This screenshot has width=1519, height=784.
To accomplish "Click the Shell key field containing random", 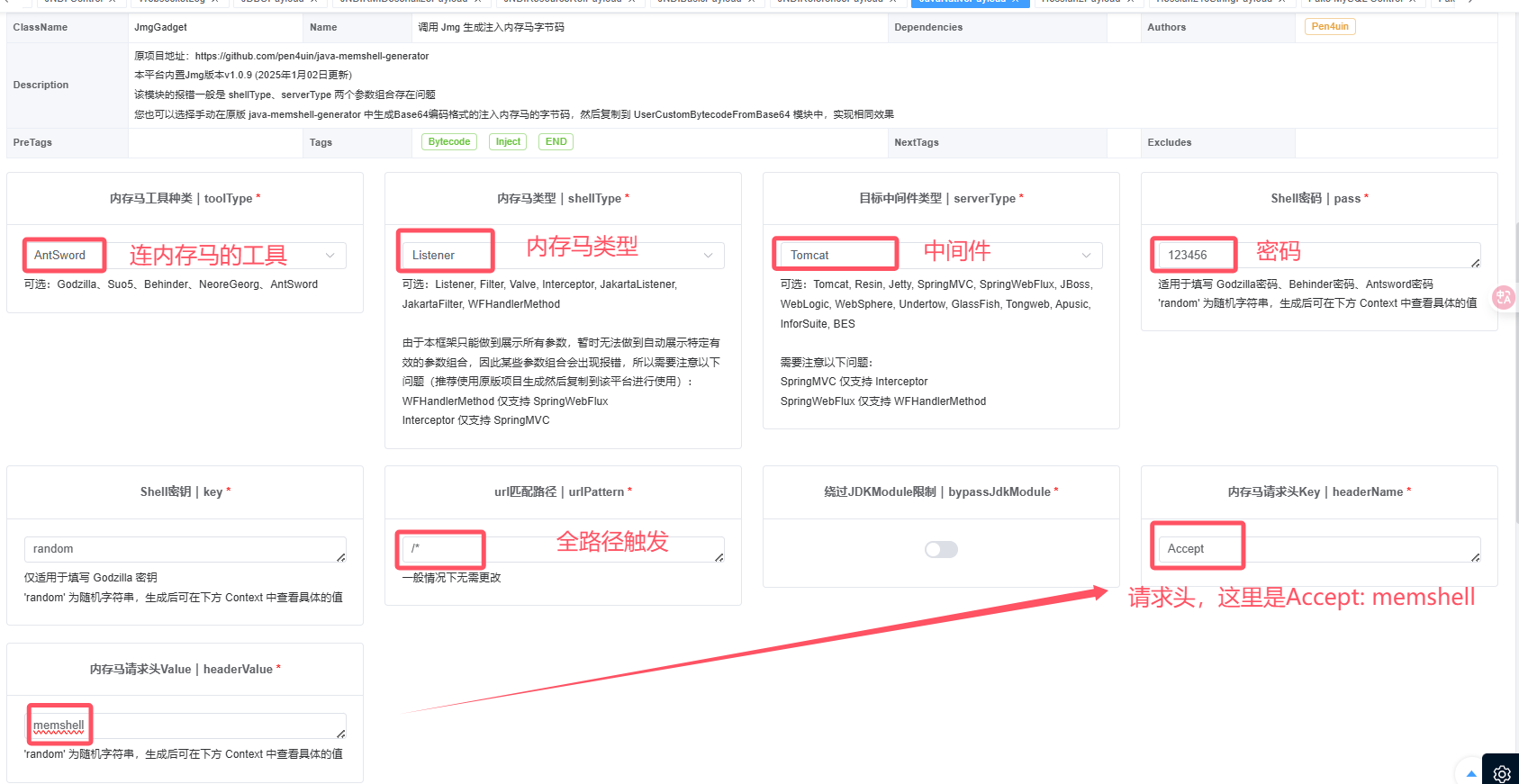I will pyautogui.click(x=180, y=549).
